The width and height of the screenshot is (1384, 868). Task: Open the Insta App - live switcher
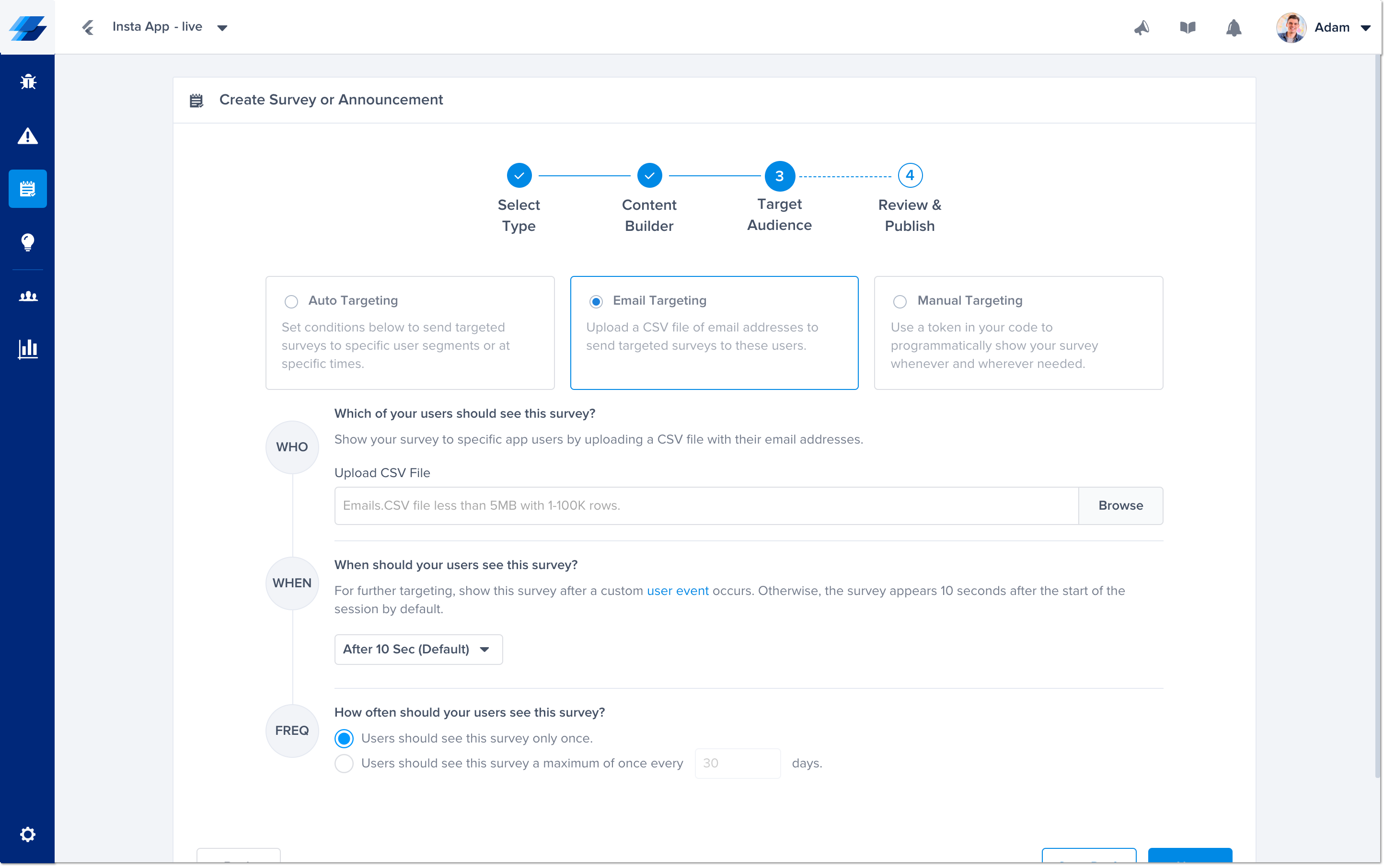tap(170, 27)
